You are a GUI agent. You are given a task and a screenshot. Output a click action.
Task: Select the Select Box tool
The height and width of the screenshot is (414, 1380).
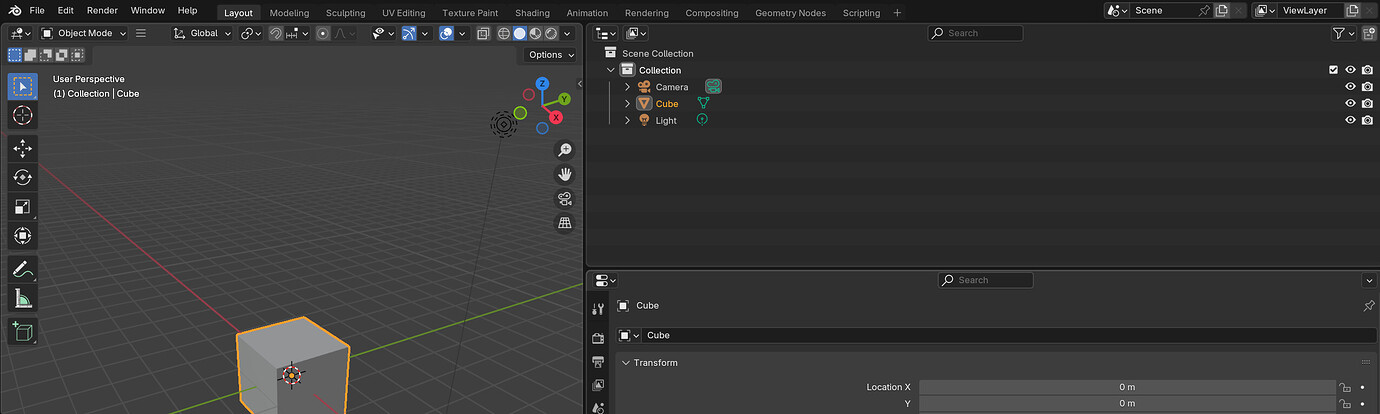click(23, 86)
